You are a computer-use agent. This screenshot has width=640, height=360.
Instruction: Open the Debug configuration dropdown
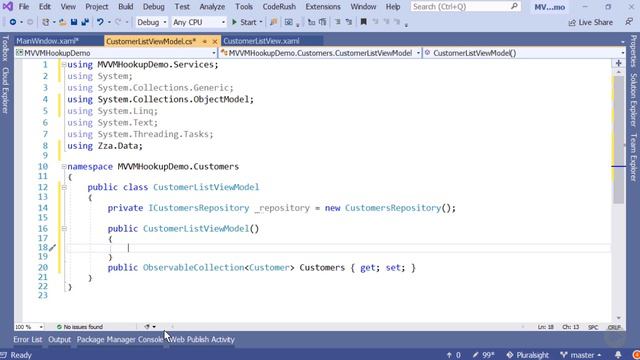(151, 22)
